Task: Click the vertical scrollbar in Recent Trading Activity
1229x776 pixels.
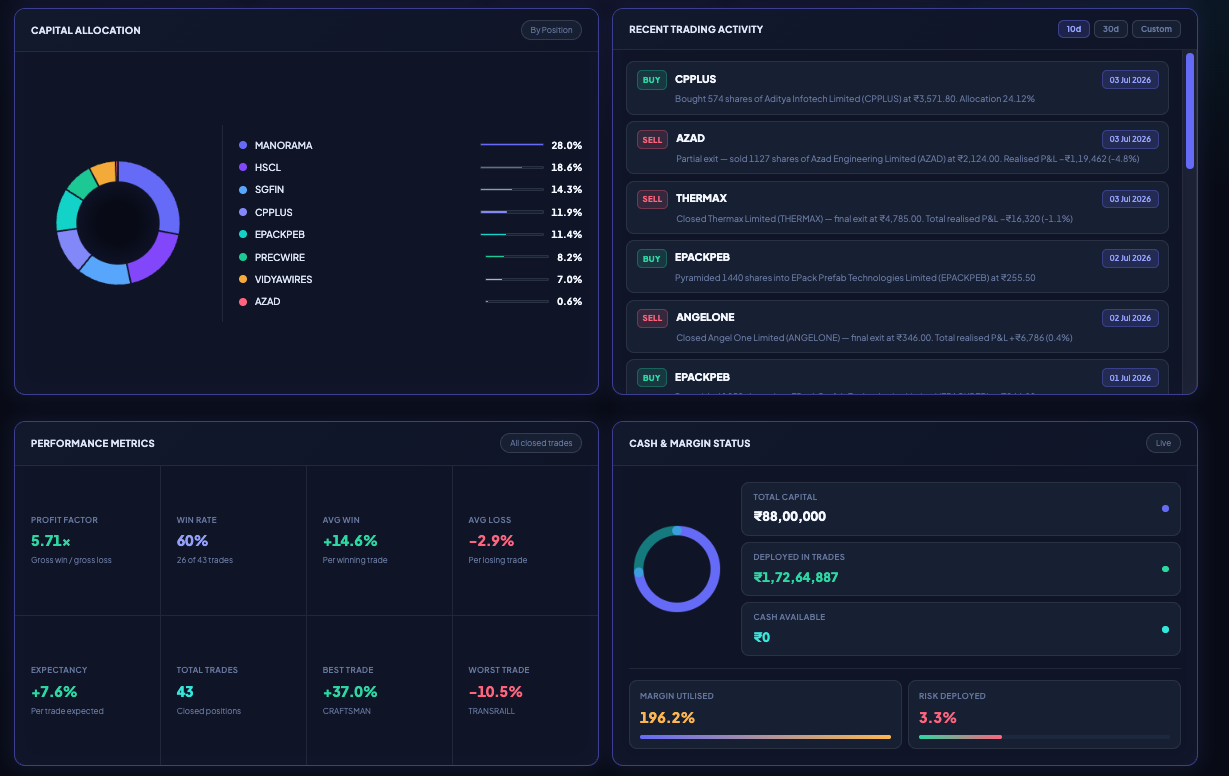Action: [1190, 110]
